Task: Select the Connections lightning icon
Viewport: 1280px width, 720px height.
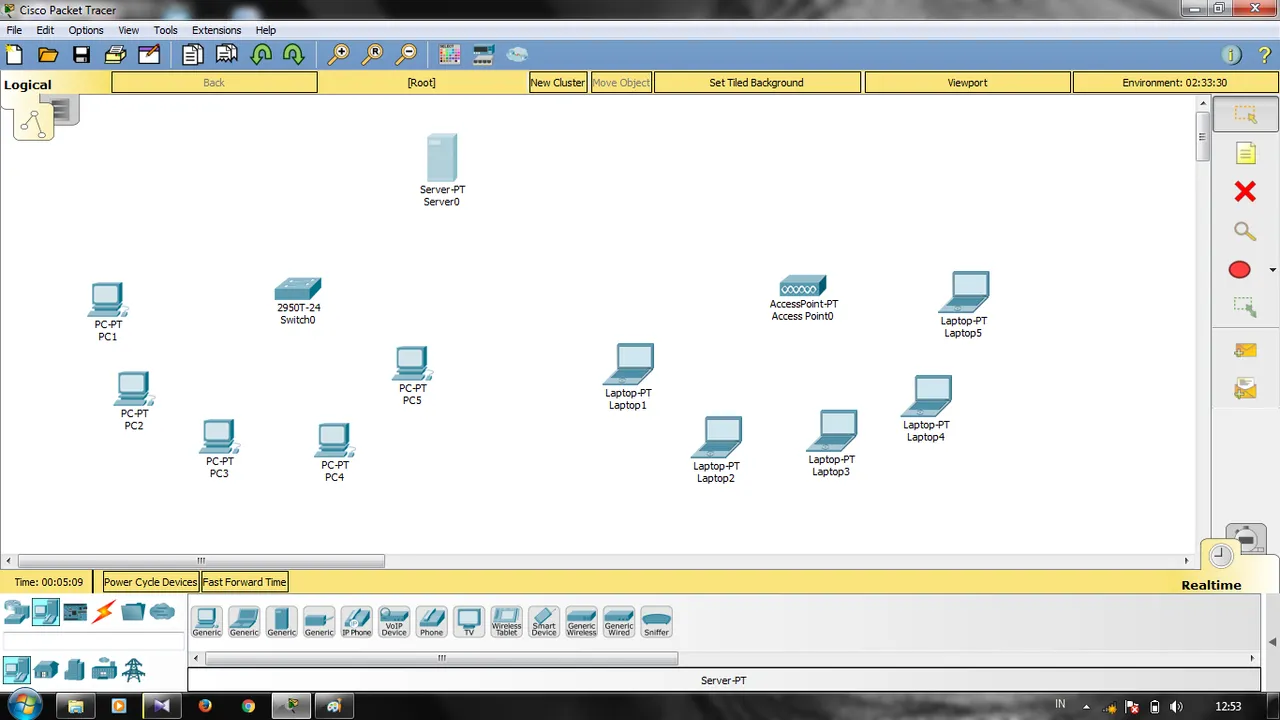Action: click(104, 611)
